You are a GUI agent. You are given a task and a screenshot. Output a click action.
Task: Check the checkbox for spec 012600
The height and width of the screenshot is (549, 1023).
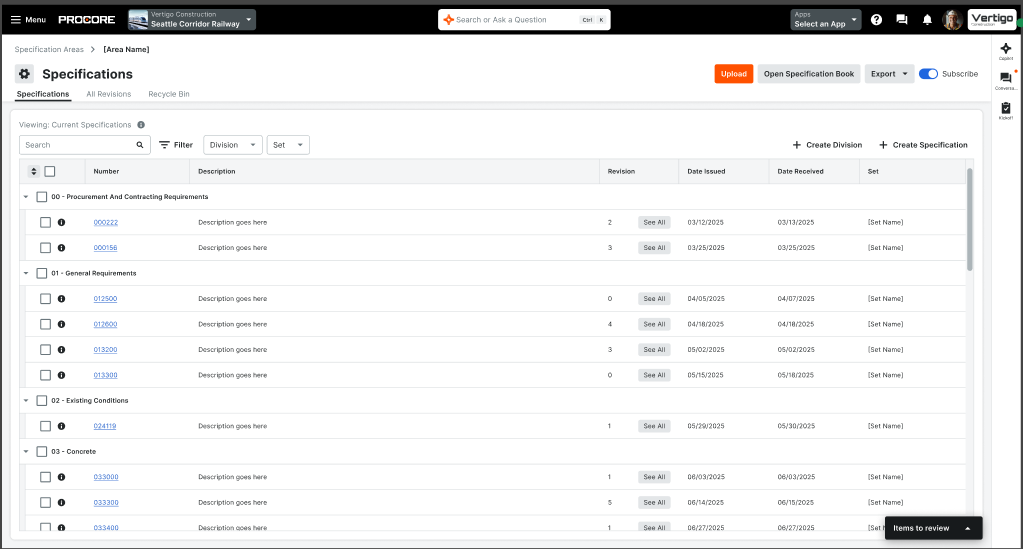(x=45, y=324)
